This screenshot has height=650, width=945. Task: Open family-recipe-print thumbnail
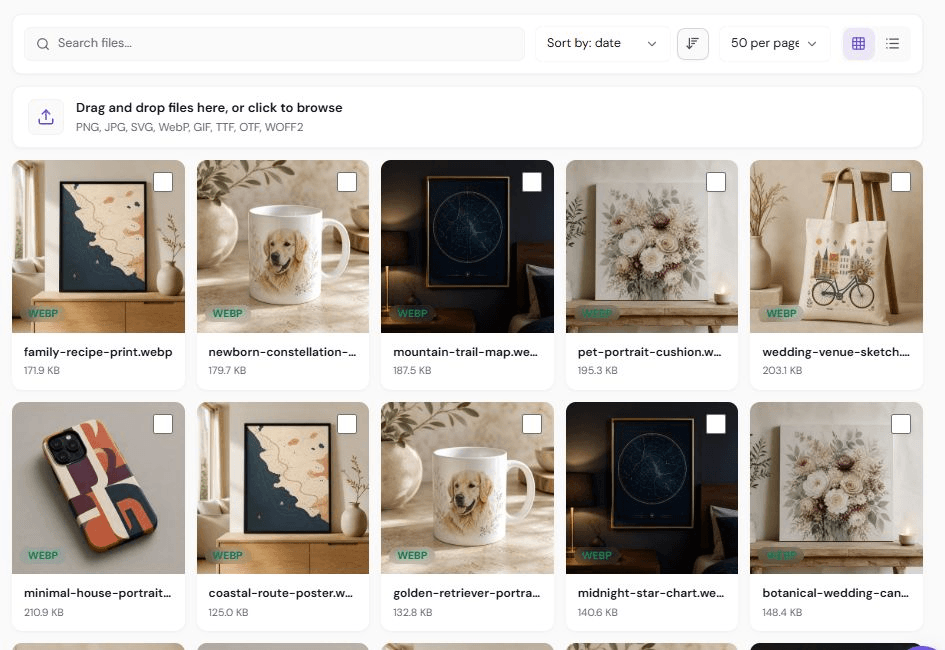[98, 246]
